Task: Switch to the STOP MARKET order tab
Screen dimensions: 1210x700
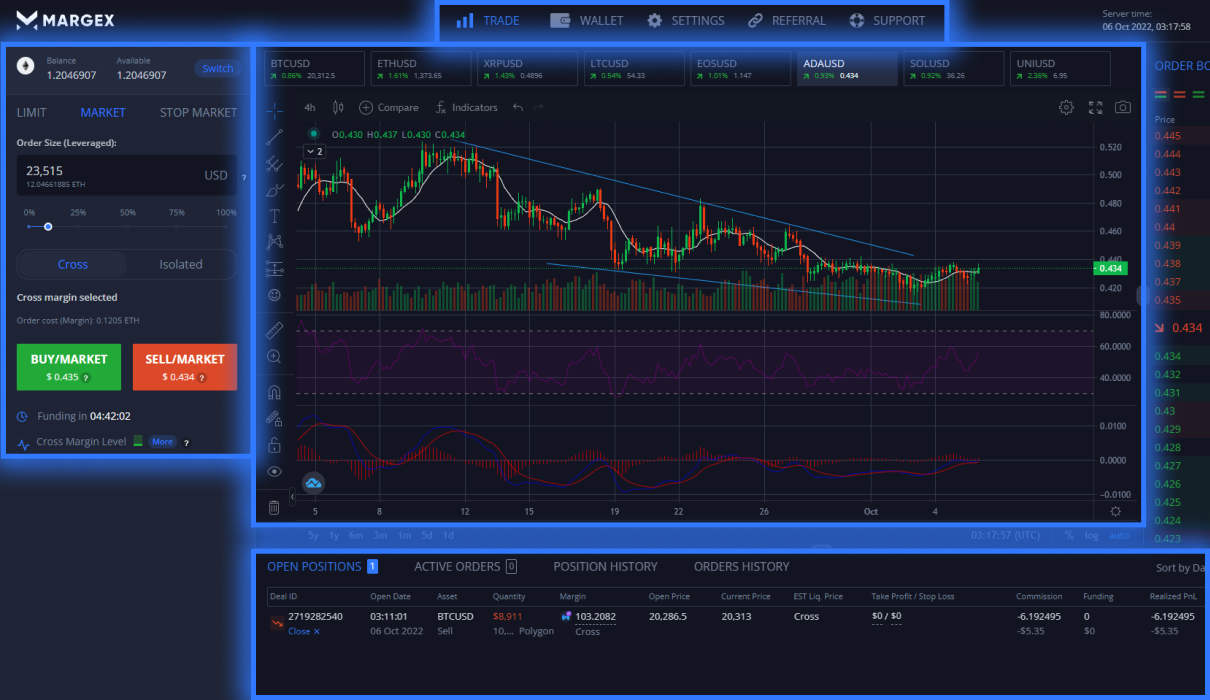Action: point(198,113)
